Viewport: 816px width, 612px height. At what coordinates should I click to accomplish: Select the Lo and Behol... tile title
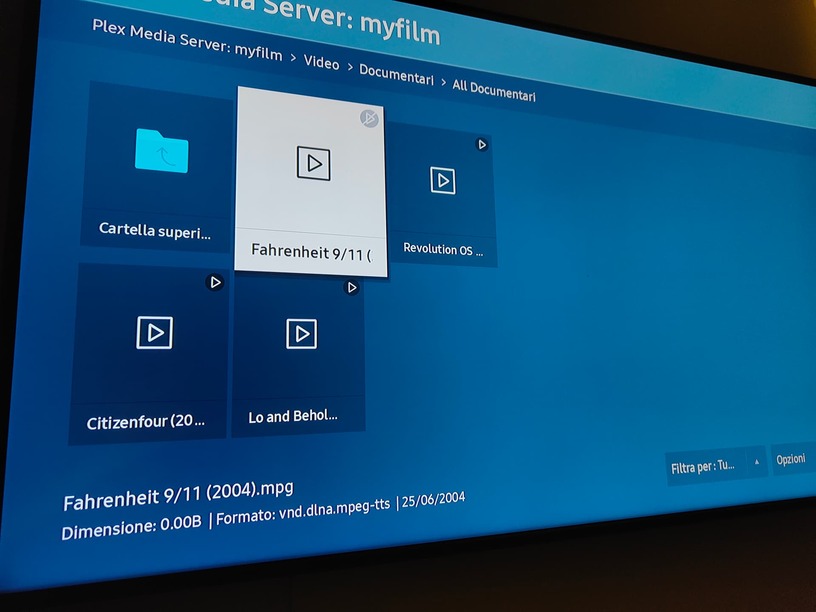[293, 416]
